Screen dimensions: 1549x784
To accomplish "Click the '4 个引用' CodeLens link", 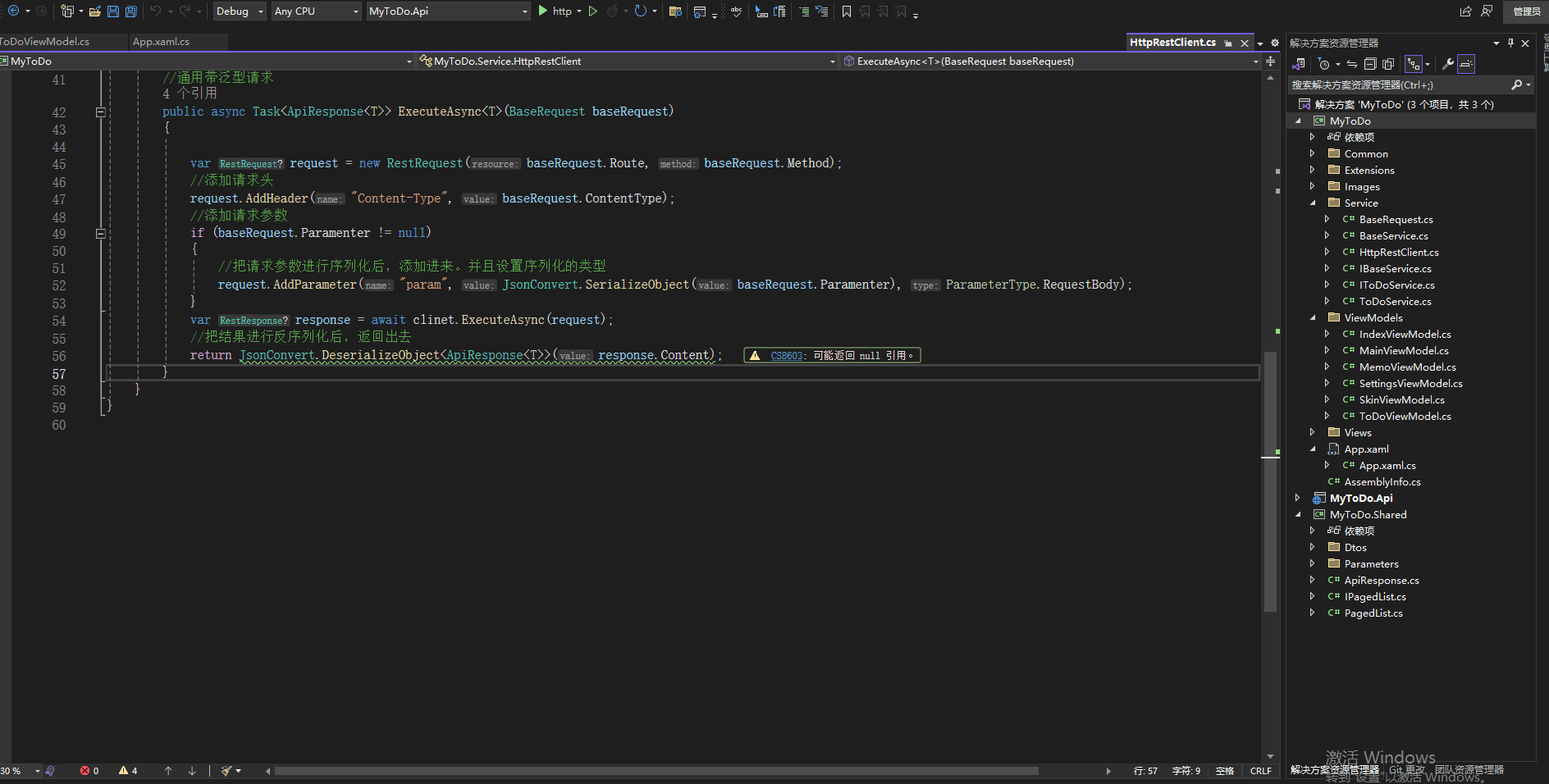I will point(190,94).
